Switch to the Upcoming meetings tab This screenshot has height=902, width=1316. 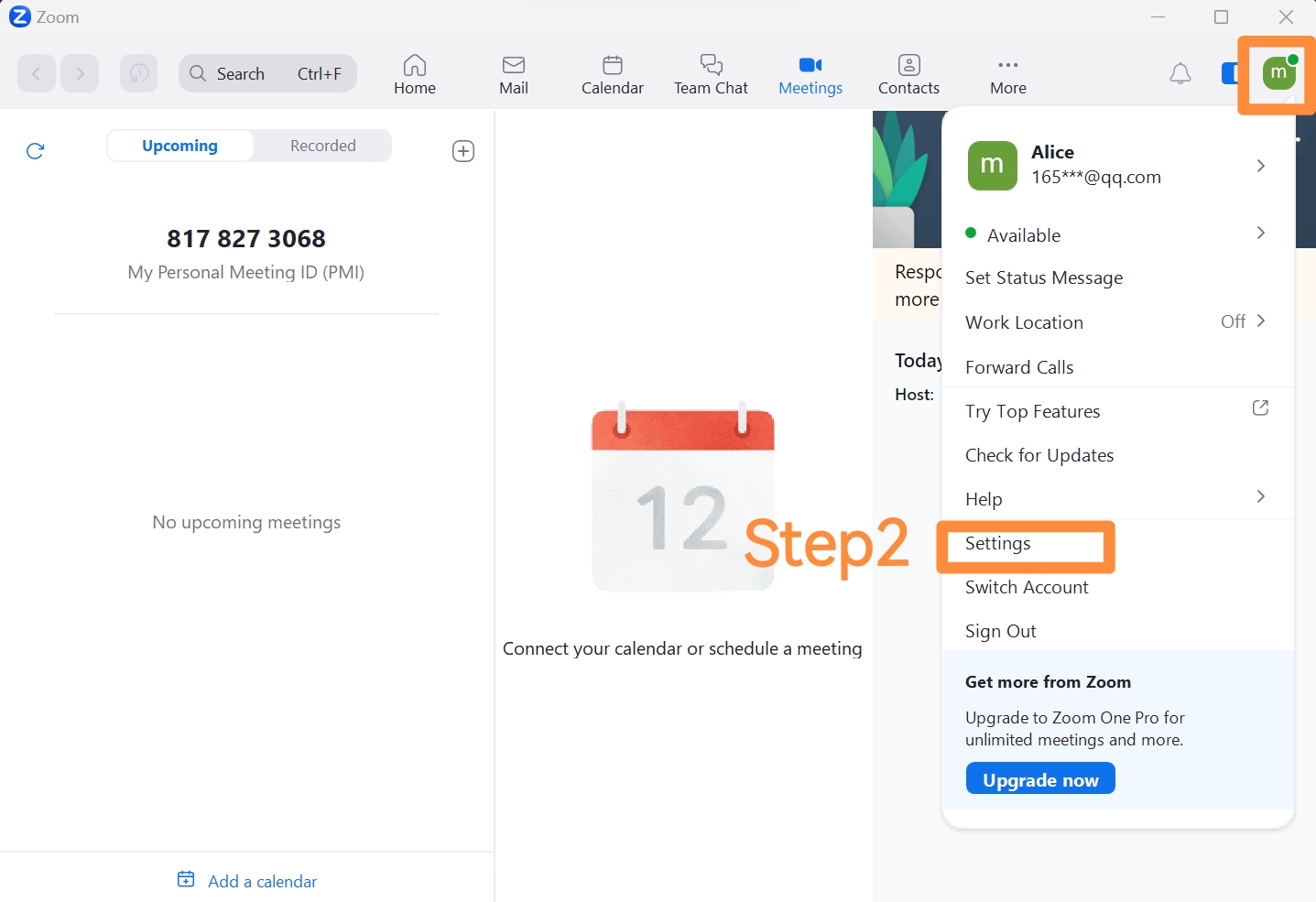pos(179,146)
